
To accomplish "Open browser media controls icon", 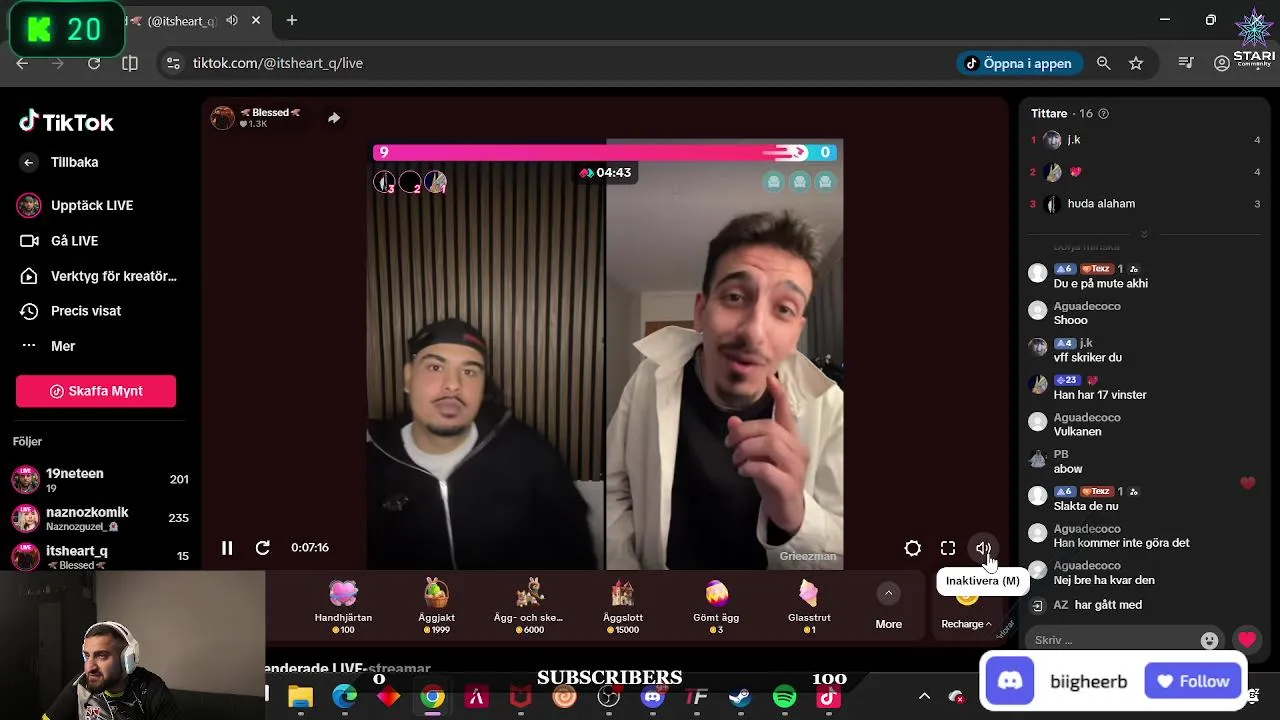I will pyautogui.click(x=1186, y=63).
